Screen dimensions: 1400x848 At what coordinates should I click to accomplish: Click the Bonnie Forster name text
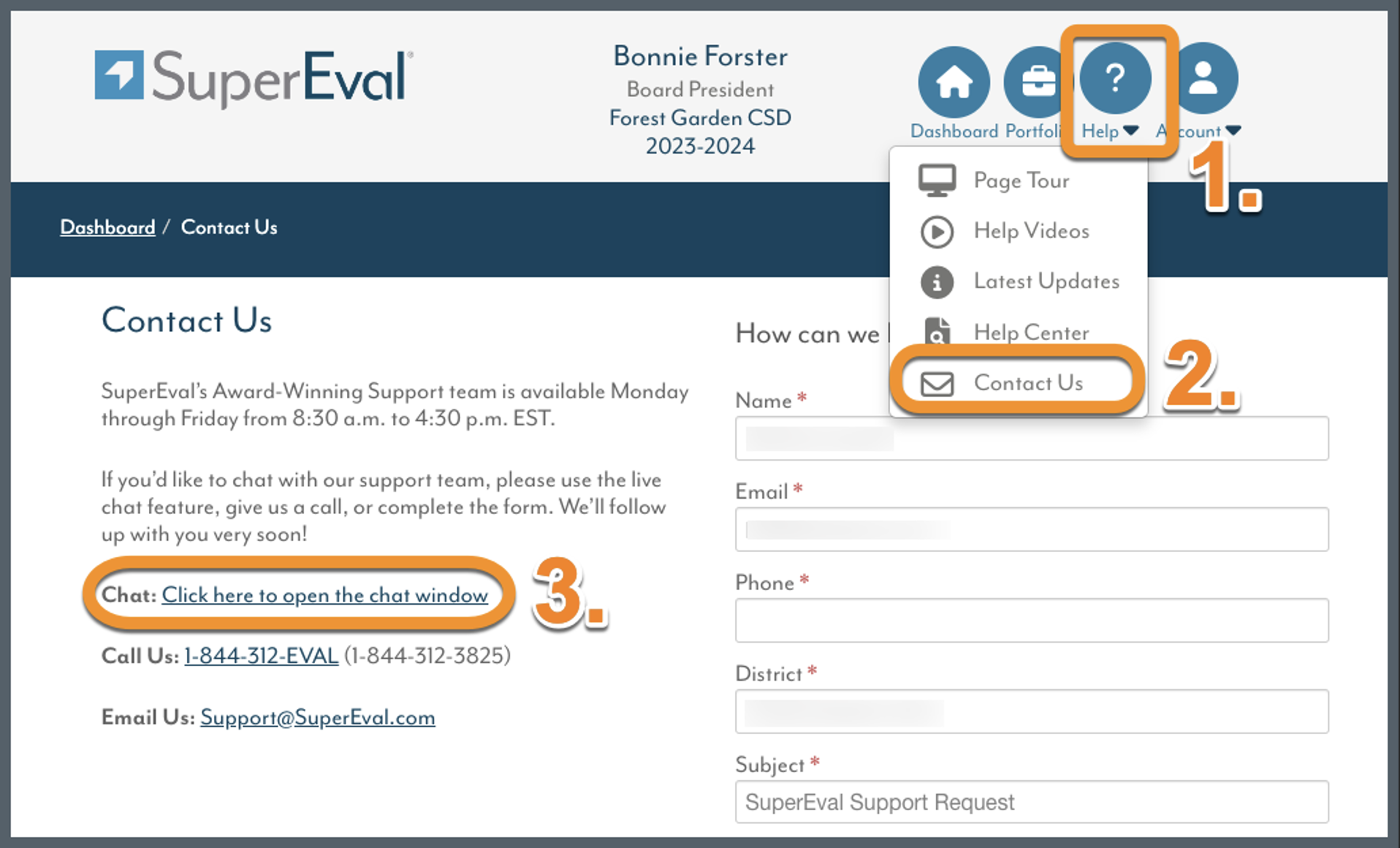700,56
